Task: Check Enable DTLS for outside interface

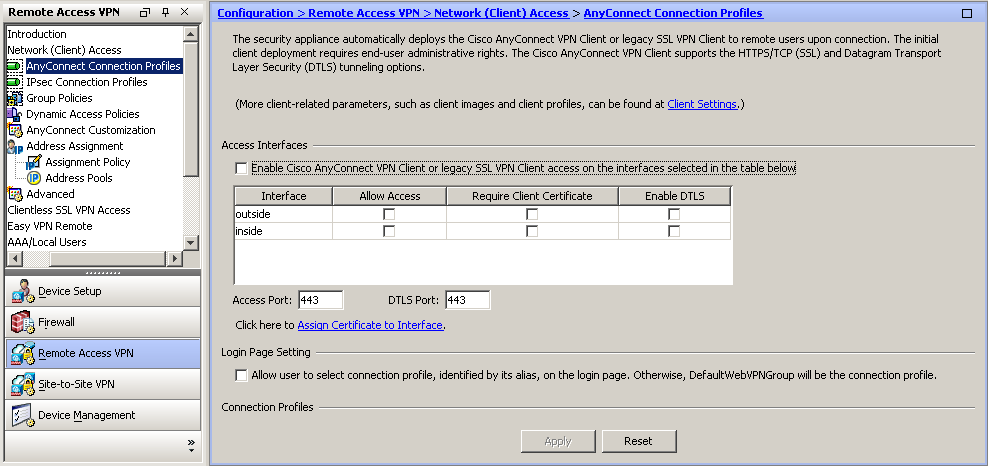Action: tap(674, 215)
